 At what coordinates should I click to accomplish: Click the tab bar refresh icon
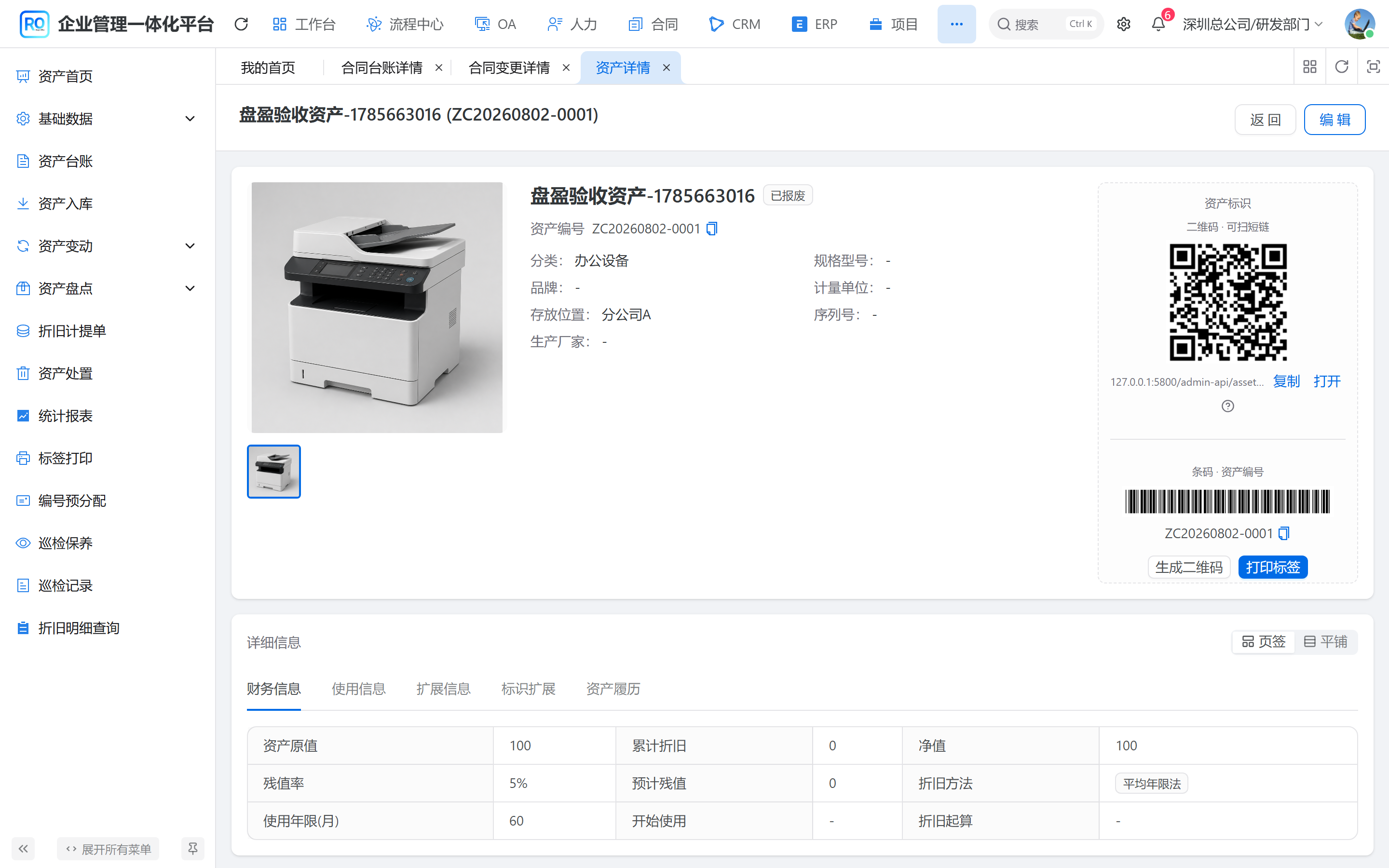pyautogui.click(x=1341, y=67)
